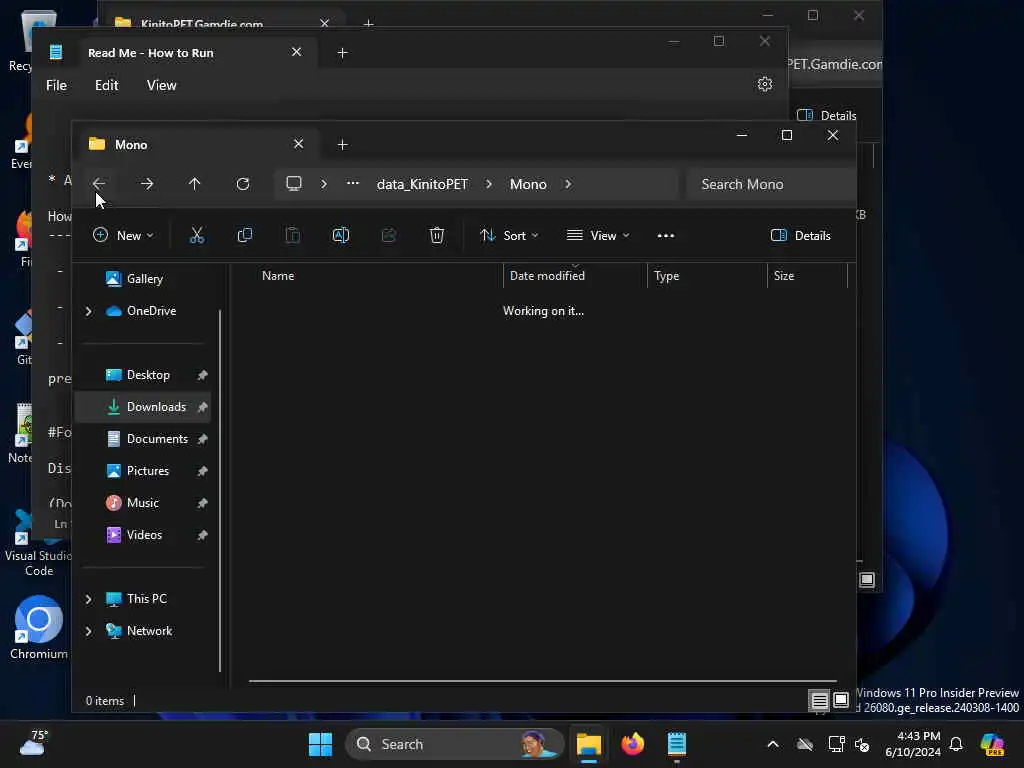Go up one folder level
Screen dimensions: 1024x768
tap(195, 184)
